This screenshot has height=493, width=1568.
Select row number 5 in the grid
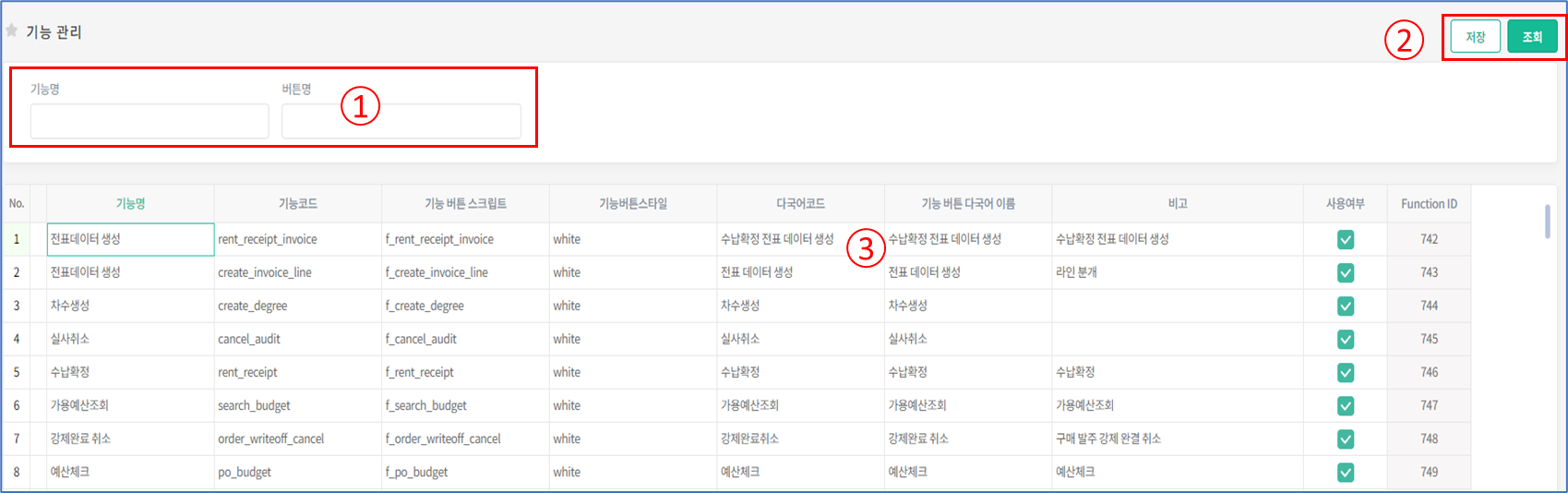click(16, 372)
